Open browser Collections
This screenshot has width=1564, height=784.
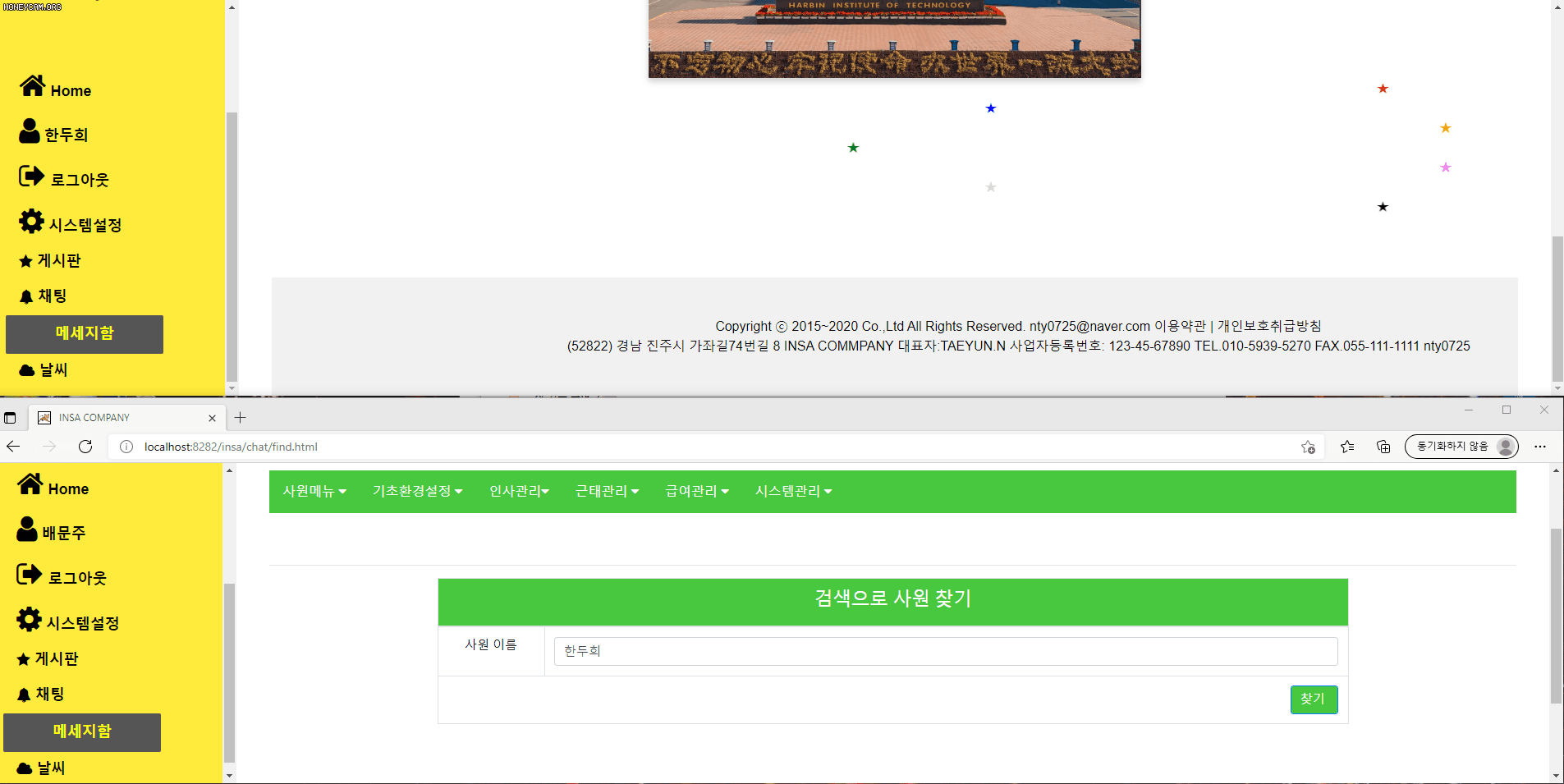click(x=1383, y=447)
